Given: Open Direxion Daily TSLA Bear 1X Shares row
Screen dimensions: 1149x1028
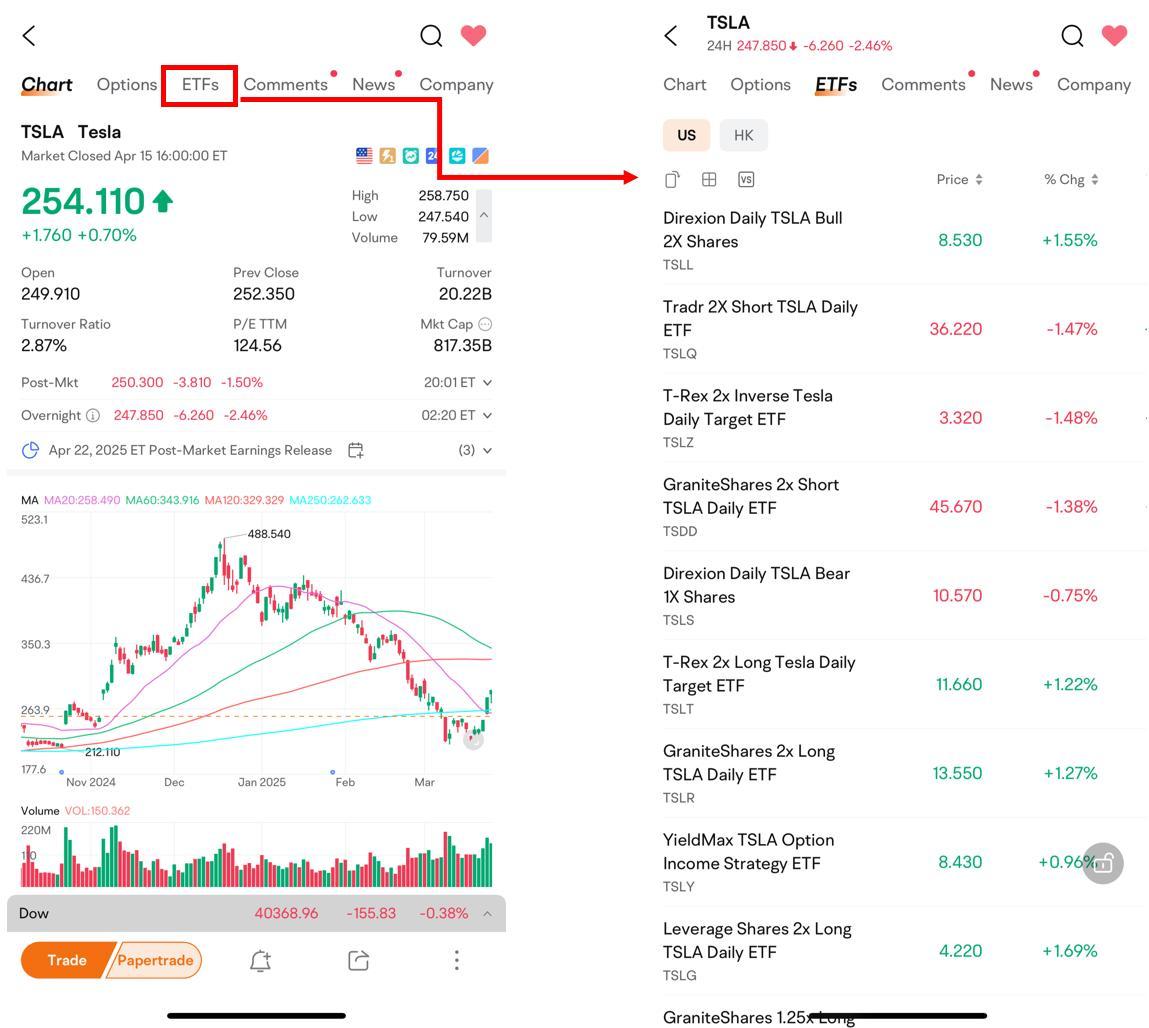Looking at the screenshot, I should 904,596.
